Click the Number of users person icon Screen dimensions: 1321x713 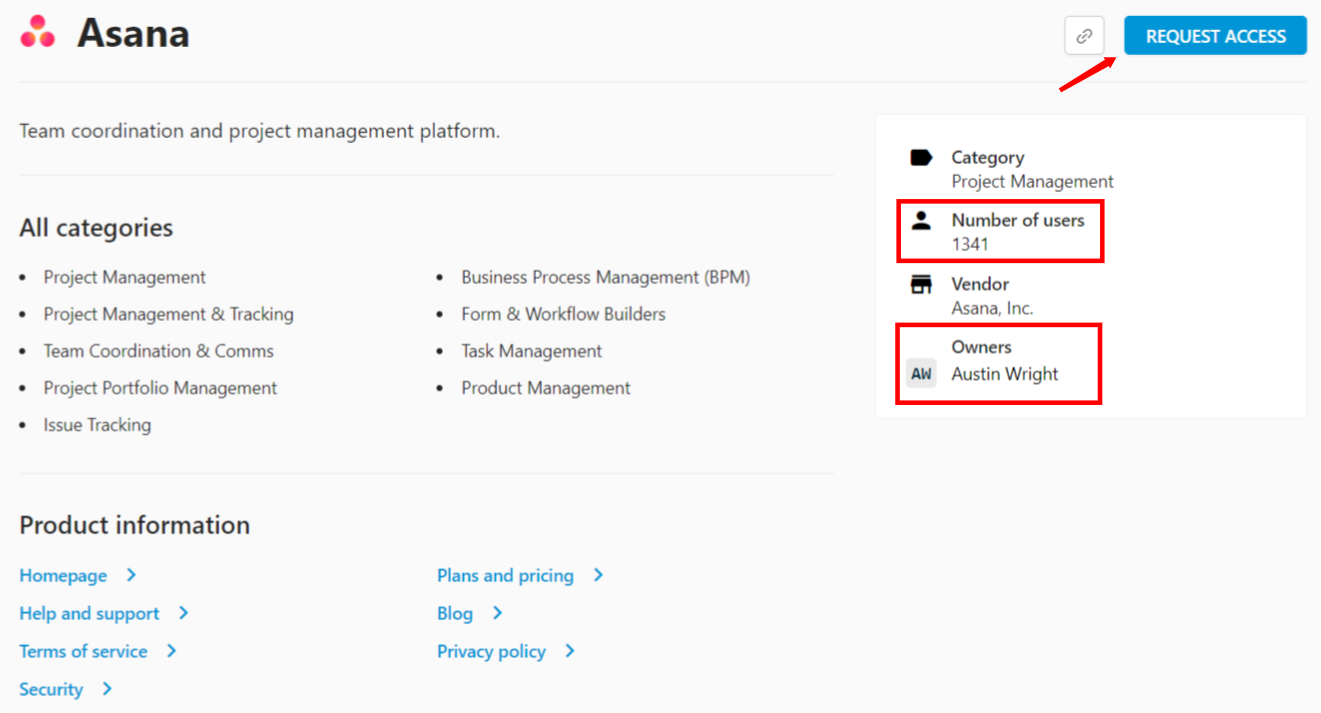tap(921, 221)
